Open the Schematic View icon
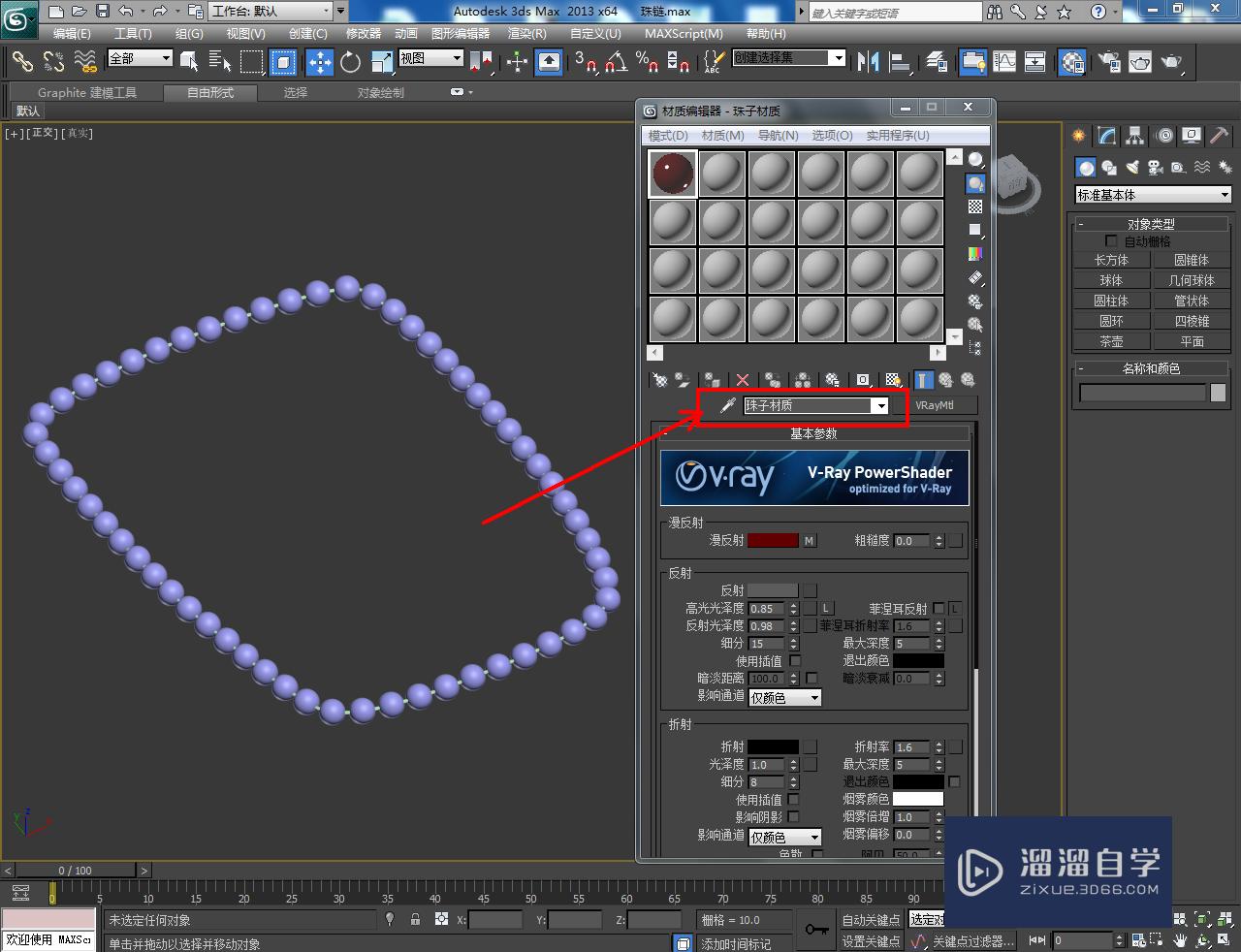This screenshot has height=952, width=1241. 1035,62
